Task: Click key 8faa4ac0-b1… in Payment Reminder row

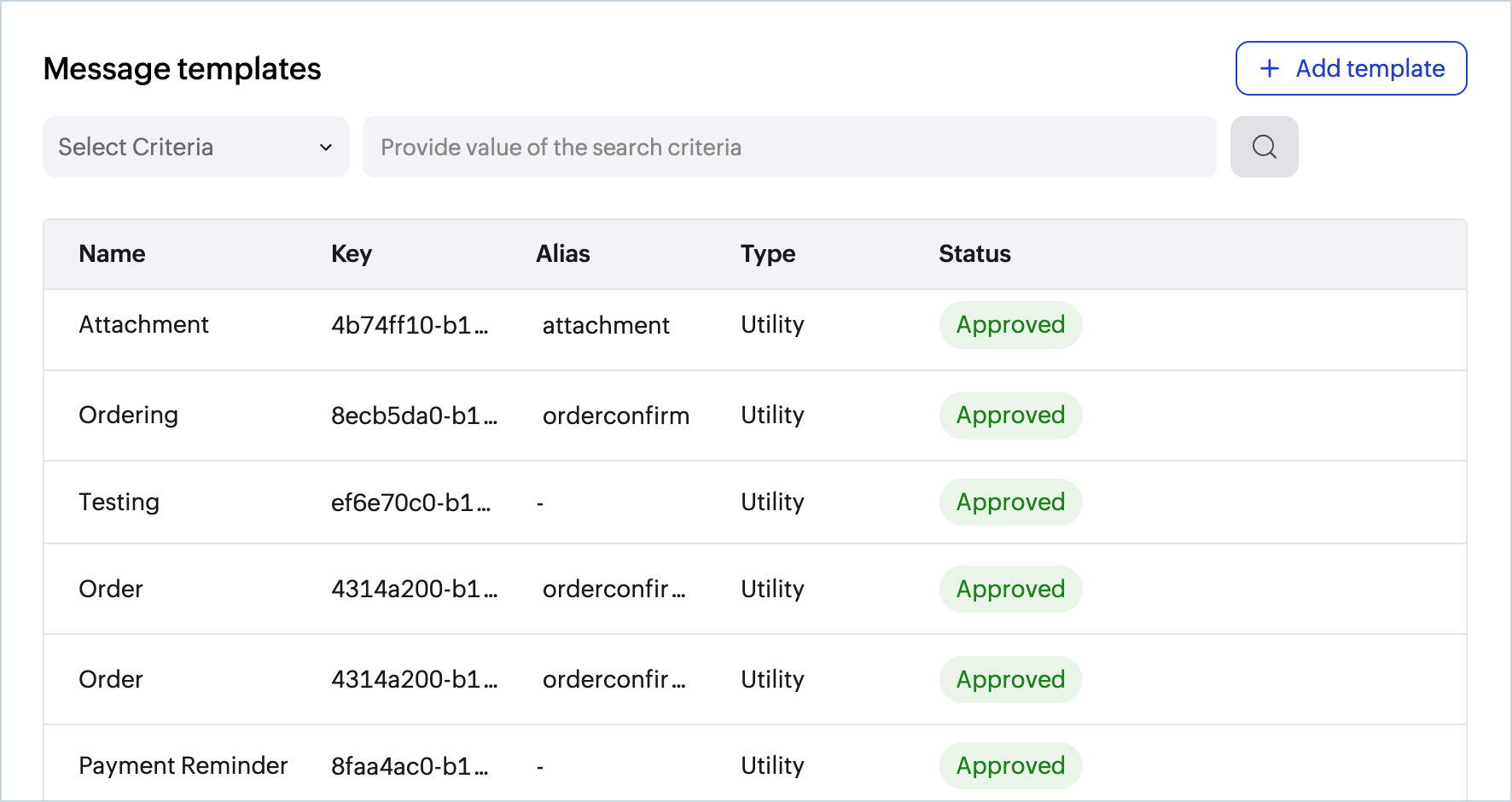Action: pyautogui.click(x=410, y=766)
